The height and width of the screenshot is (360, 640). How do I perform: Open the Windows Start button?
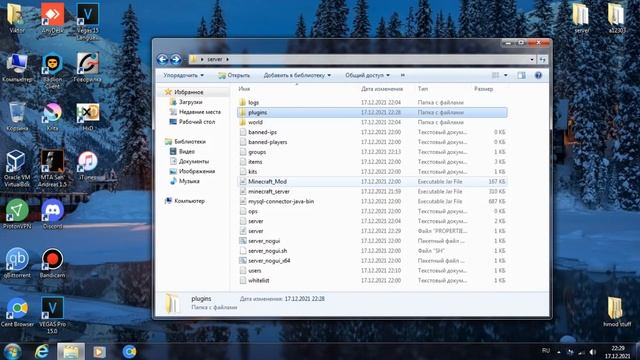pos(12,351)
